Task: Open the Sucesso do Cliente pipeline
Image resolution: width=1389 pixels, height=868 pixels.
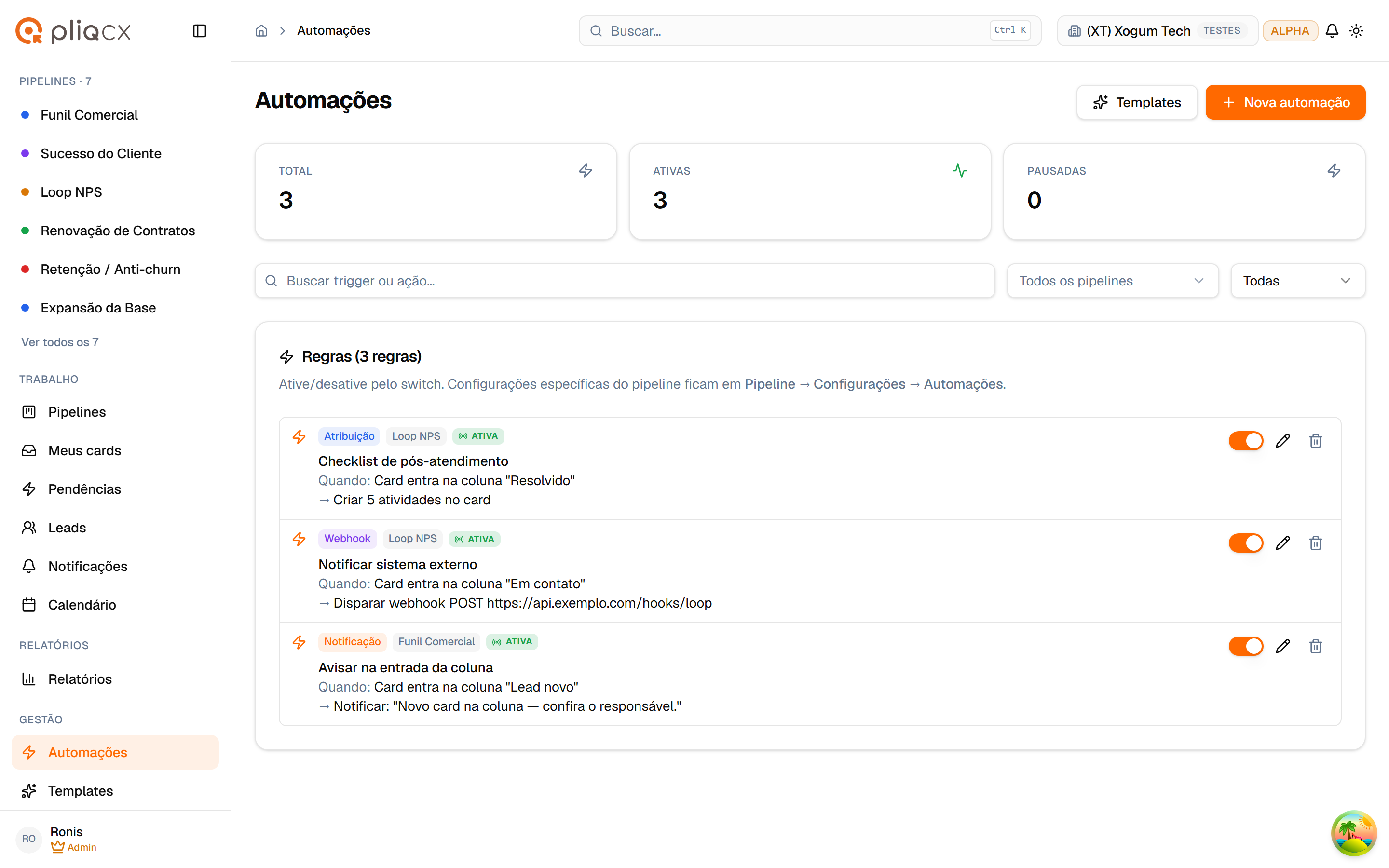Action: pos(115,153)
